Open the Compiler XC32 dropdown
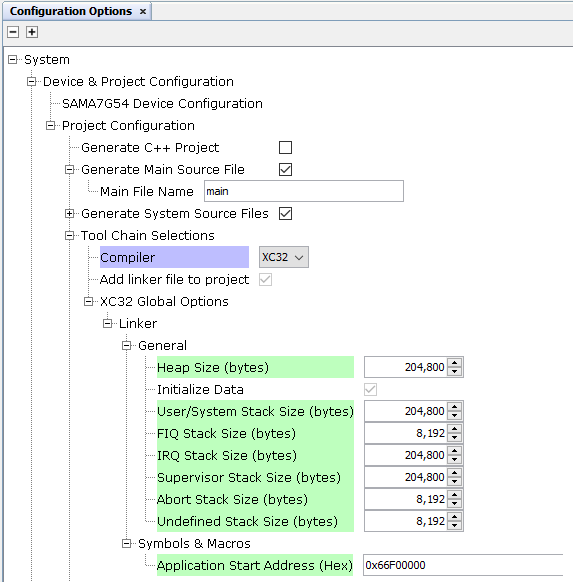The height and width of the screenshot is (582, 573). coord(284,257)
